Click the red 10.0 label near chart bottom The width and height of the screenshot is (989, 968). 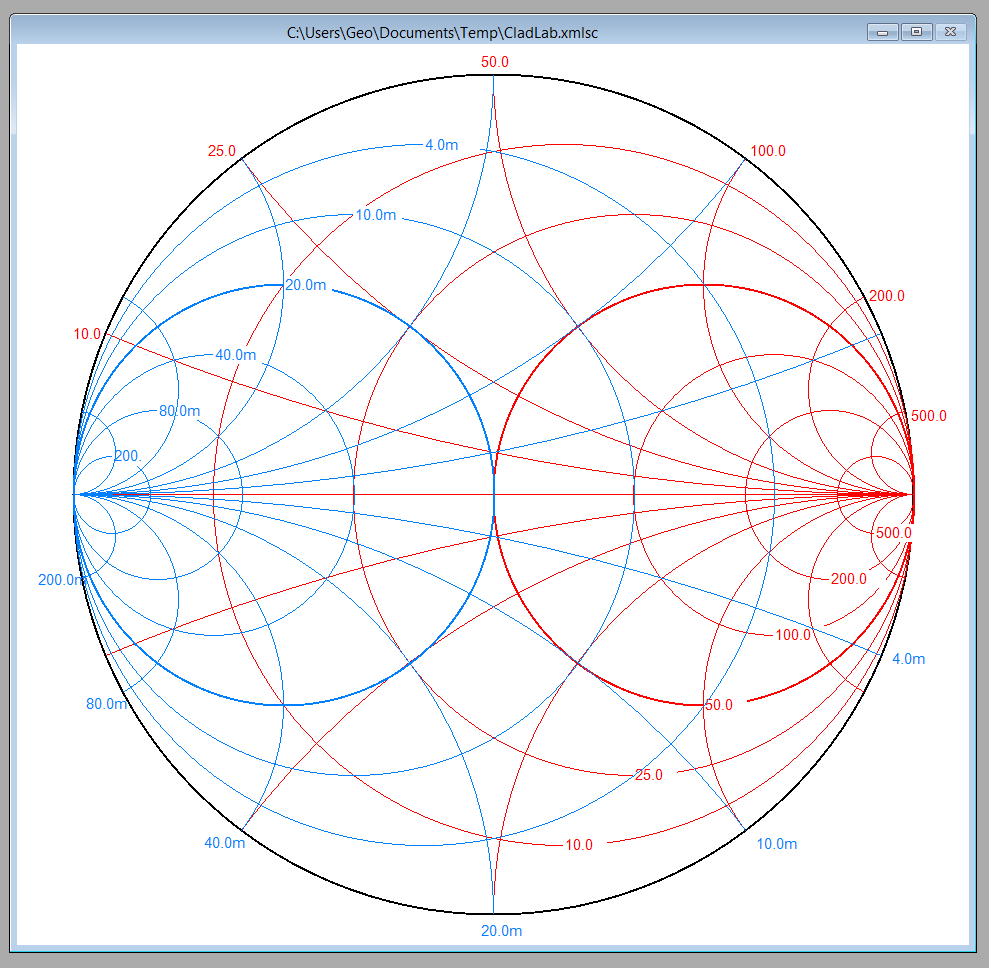click(578, 845)
